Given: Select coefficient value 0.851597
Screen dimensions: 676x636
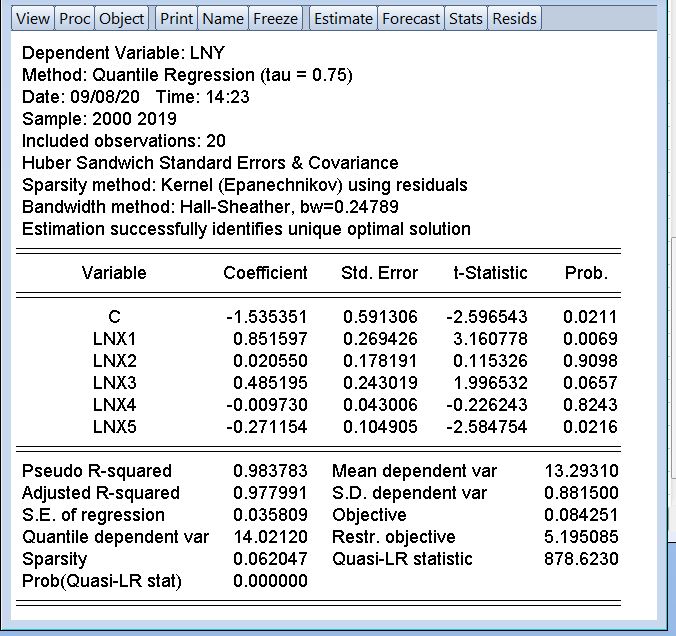Looking at the screenshot, I should [270, 339].
